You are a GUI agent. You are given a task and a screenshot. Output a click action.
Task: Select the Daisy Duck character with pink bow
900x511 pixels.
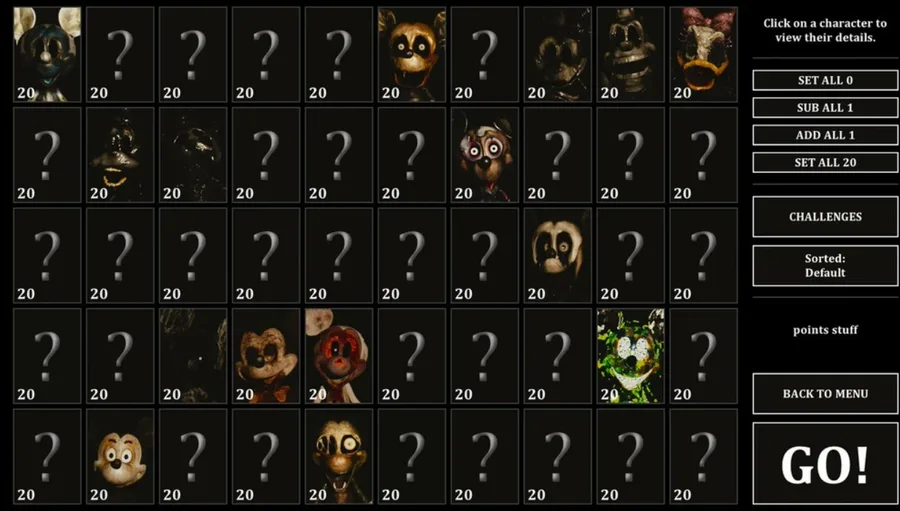703,55
